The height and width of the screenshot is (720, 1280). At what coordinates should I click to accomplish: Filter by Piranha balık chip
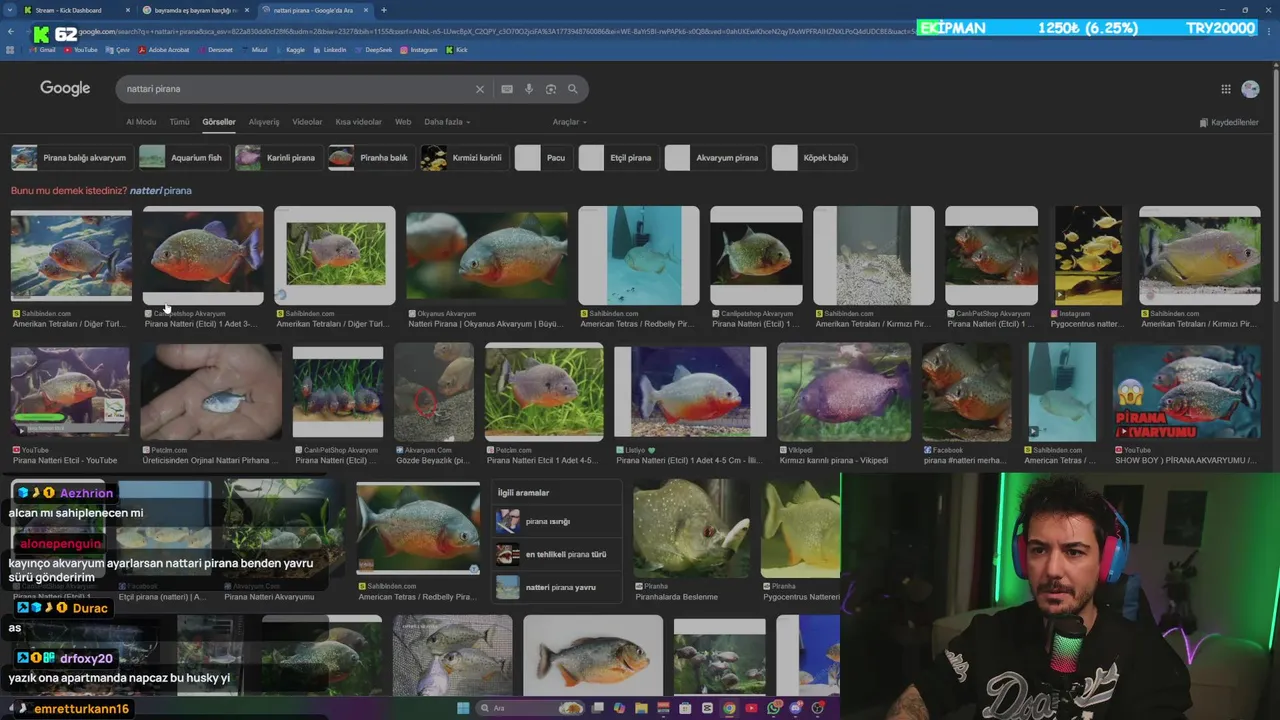click(370, 158)
